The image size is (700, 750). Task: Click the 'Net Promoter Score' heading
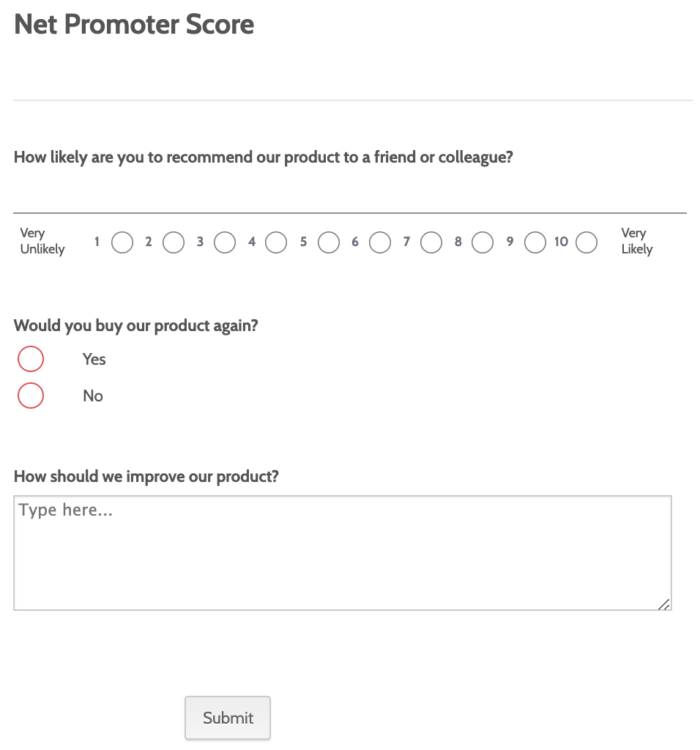(134, 24)
